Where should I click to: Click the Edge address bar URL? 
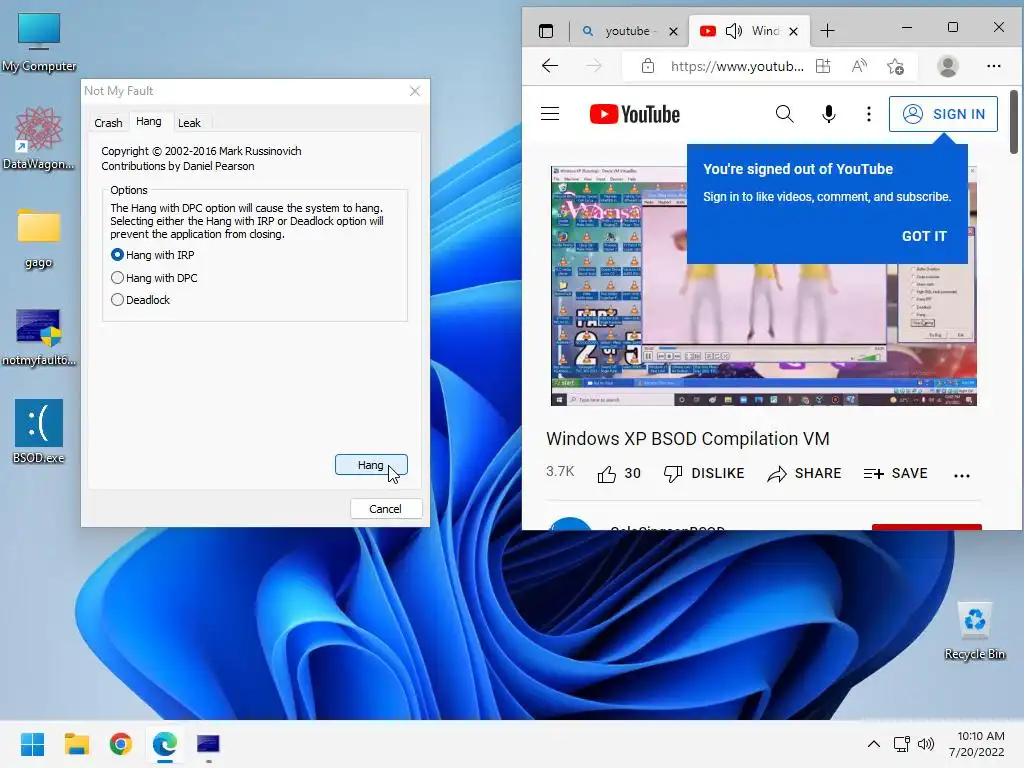pyautogui.click(x=737, y=66)
